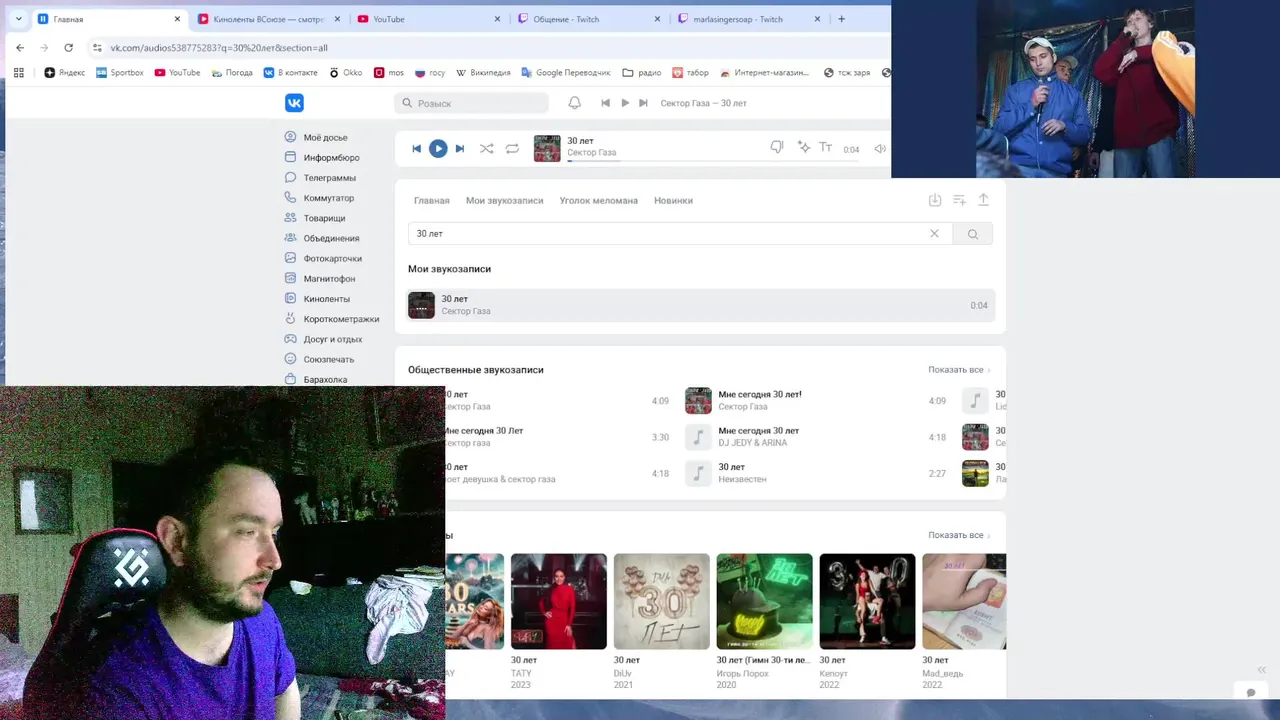Switch to the 'Главная' music tab

[x=432, y=201]
